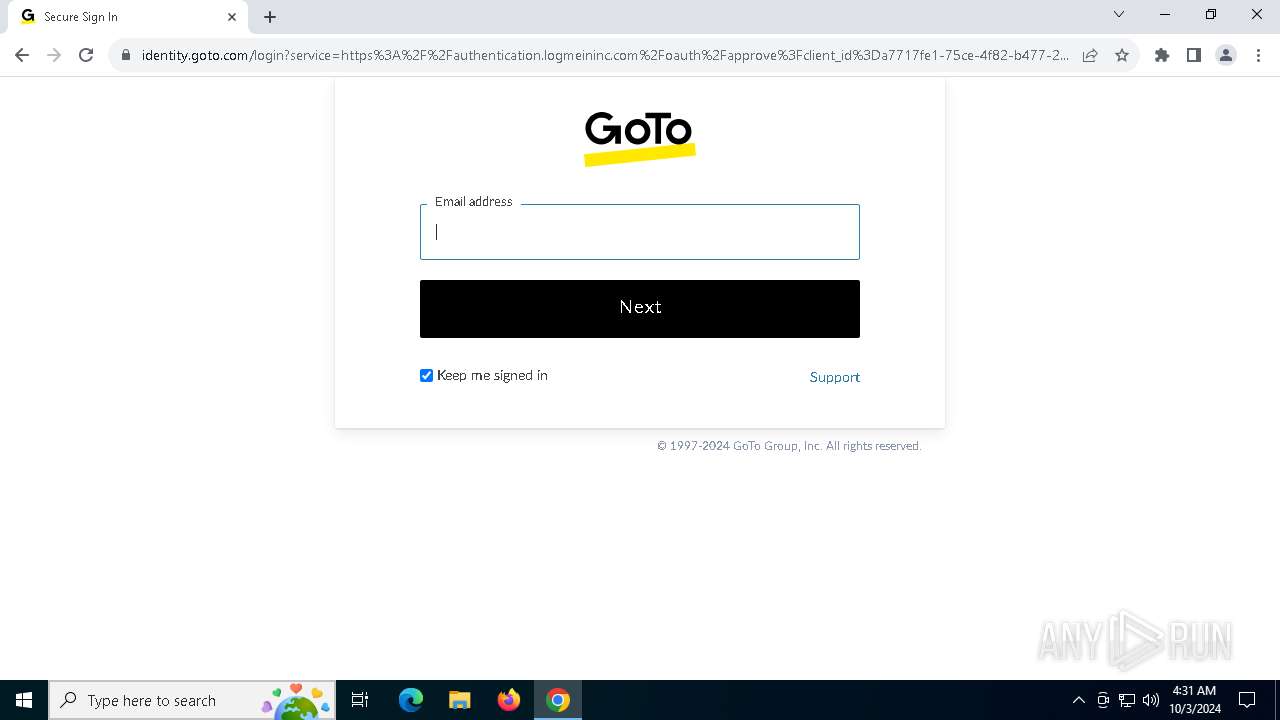This screenshot has height=720, width=1280.
Task: Open Task View on the taskbar
Action: pos(360,700)
